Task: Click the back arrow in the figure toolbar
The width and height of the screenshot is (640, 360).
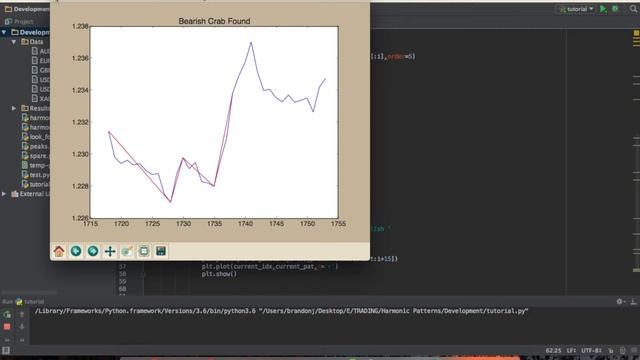Action: click(x=76, y=251)
